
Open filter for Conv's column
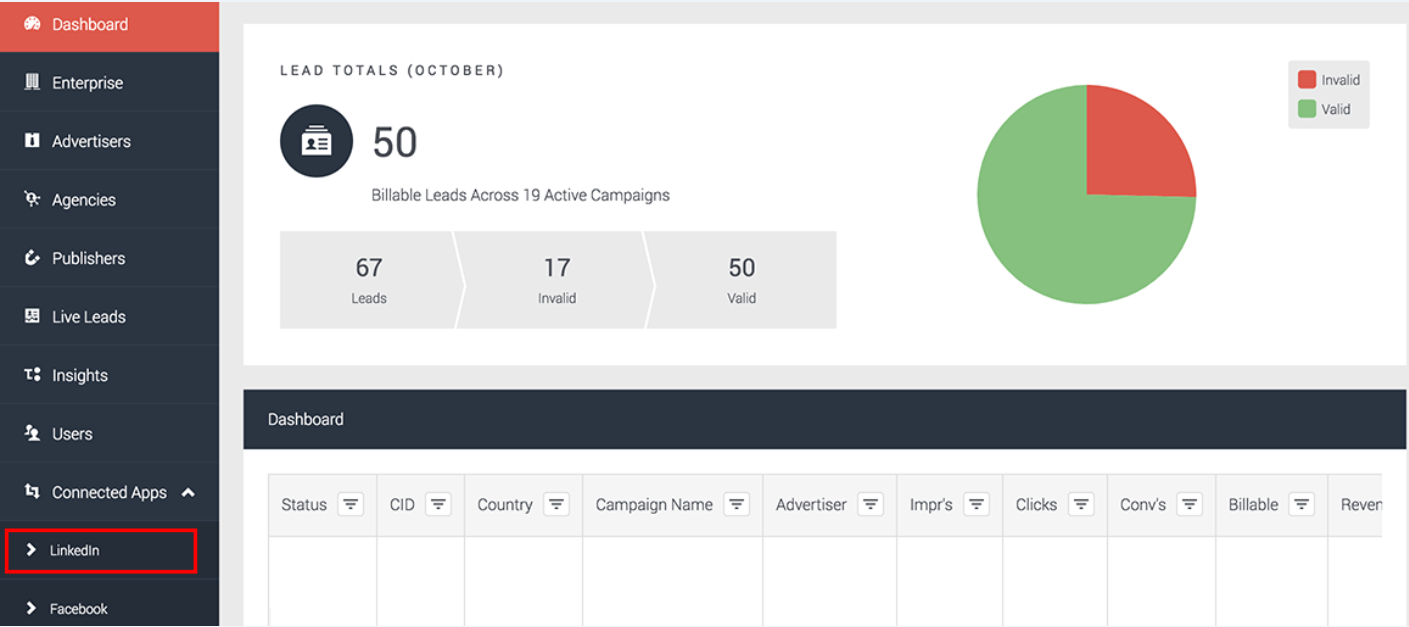coord(1189,505)
